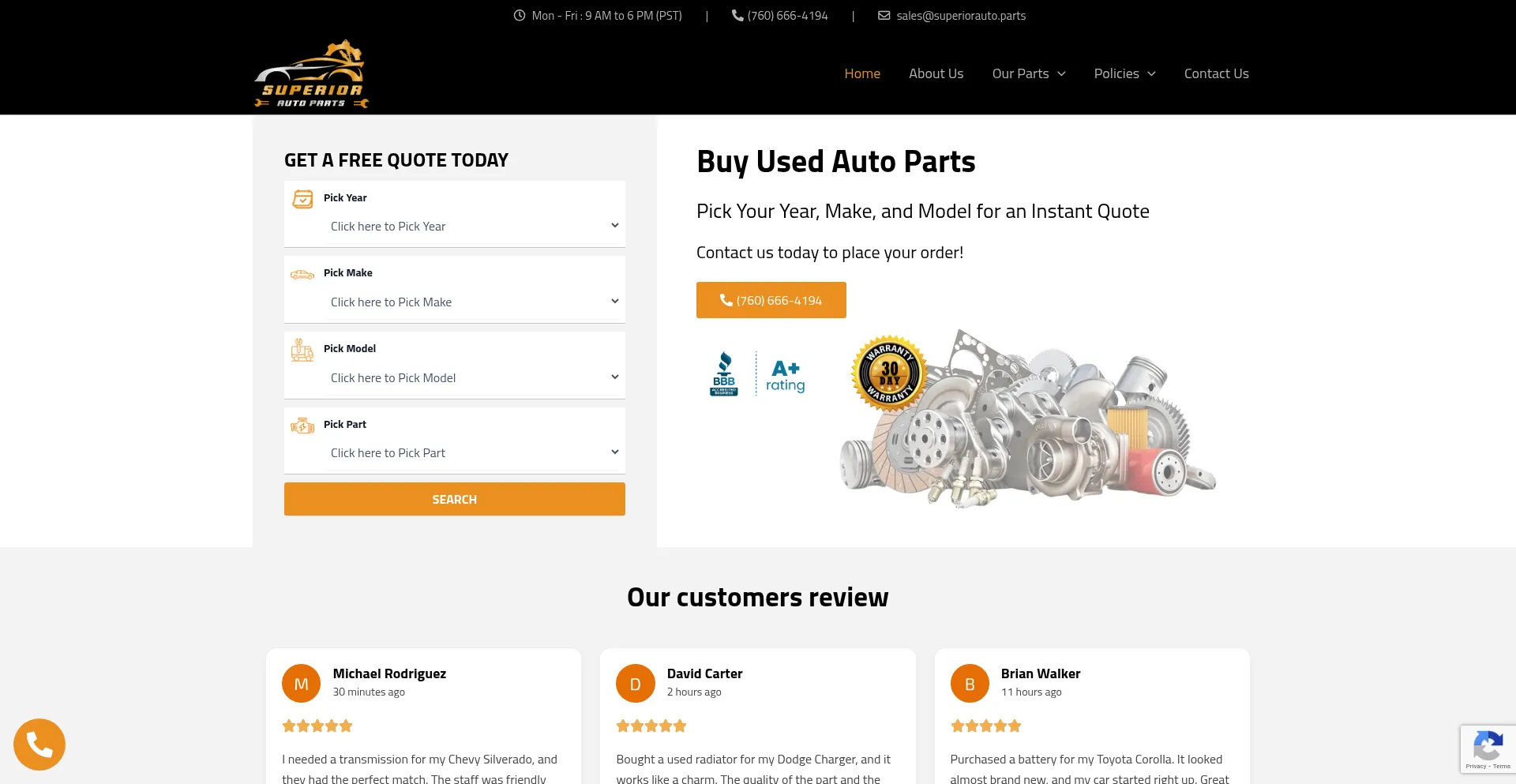Click the floating orange phone call icon
Screen dimensions: 1516x784
[x=39, y=744]
